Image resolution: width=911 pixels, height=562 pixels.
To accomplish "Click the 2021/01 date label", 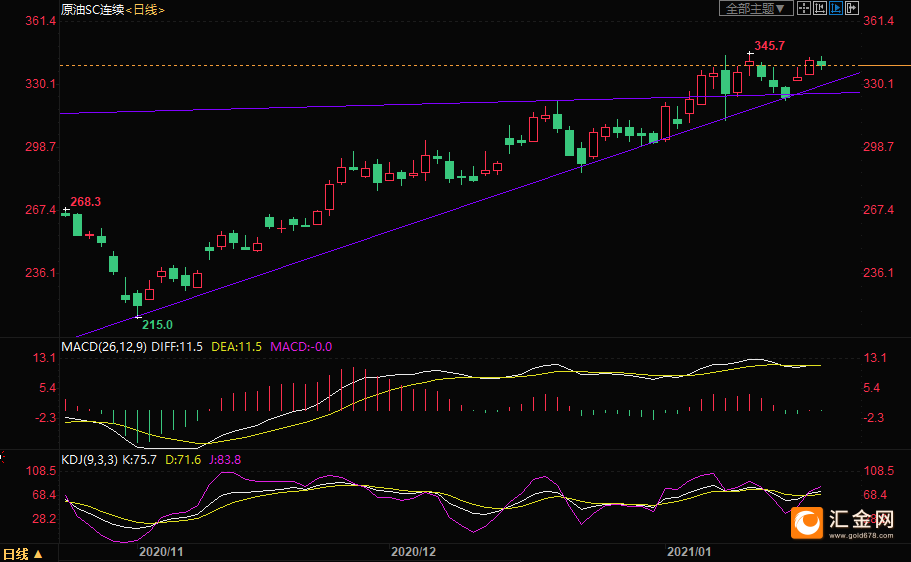I will [688, 552].
